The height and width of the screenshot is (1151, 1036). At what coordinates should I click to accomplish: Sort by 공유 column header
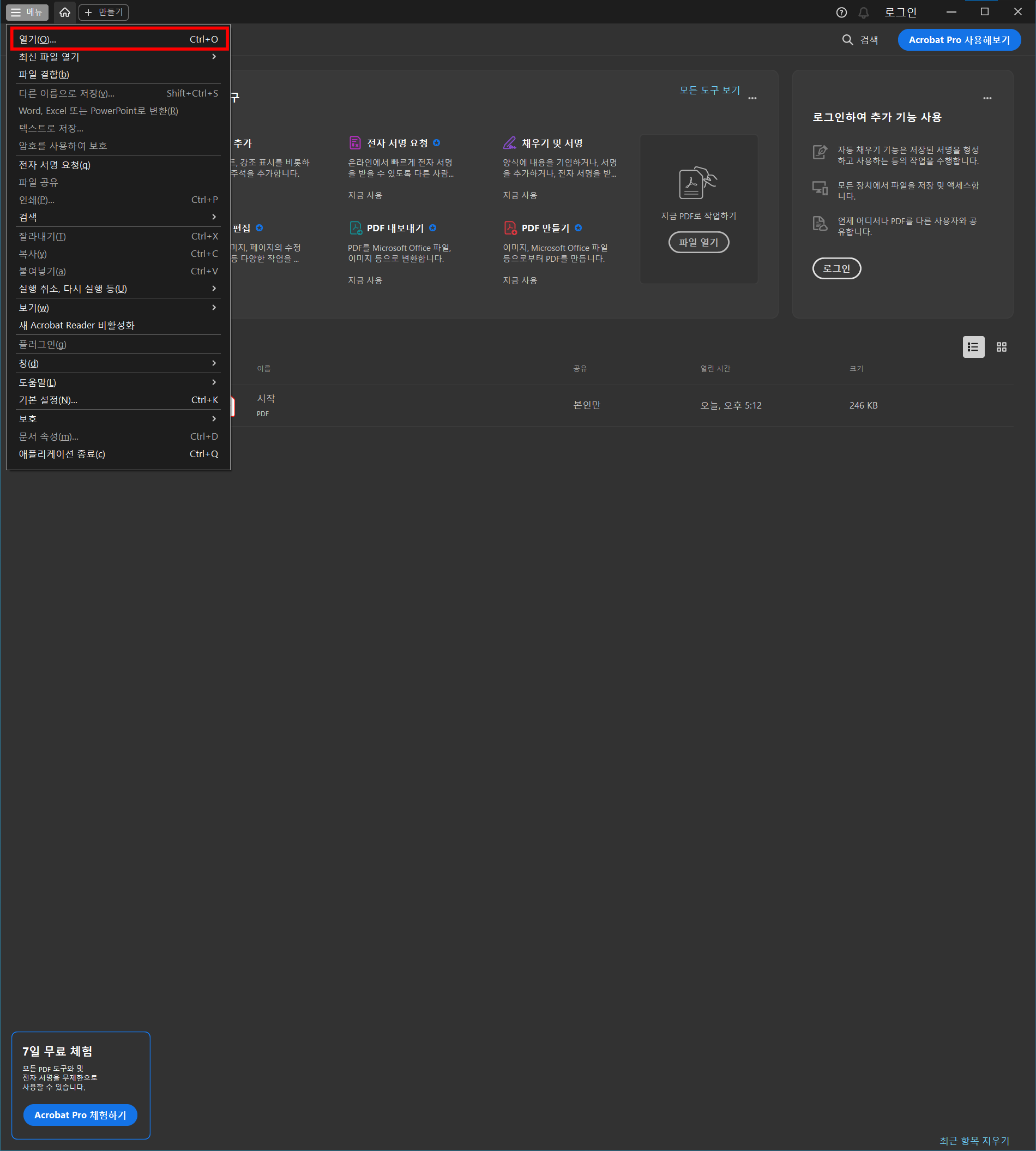click(x=580, y=368)
